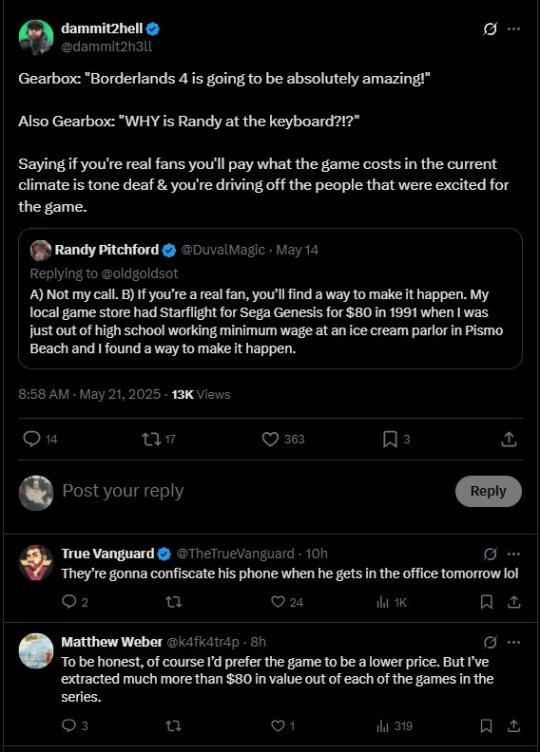Repost the main tweet with 17 reposts
540x752 pixels.
coord(159,439)
